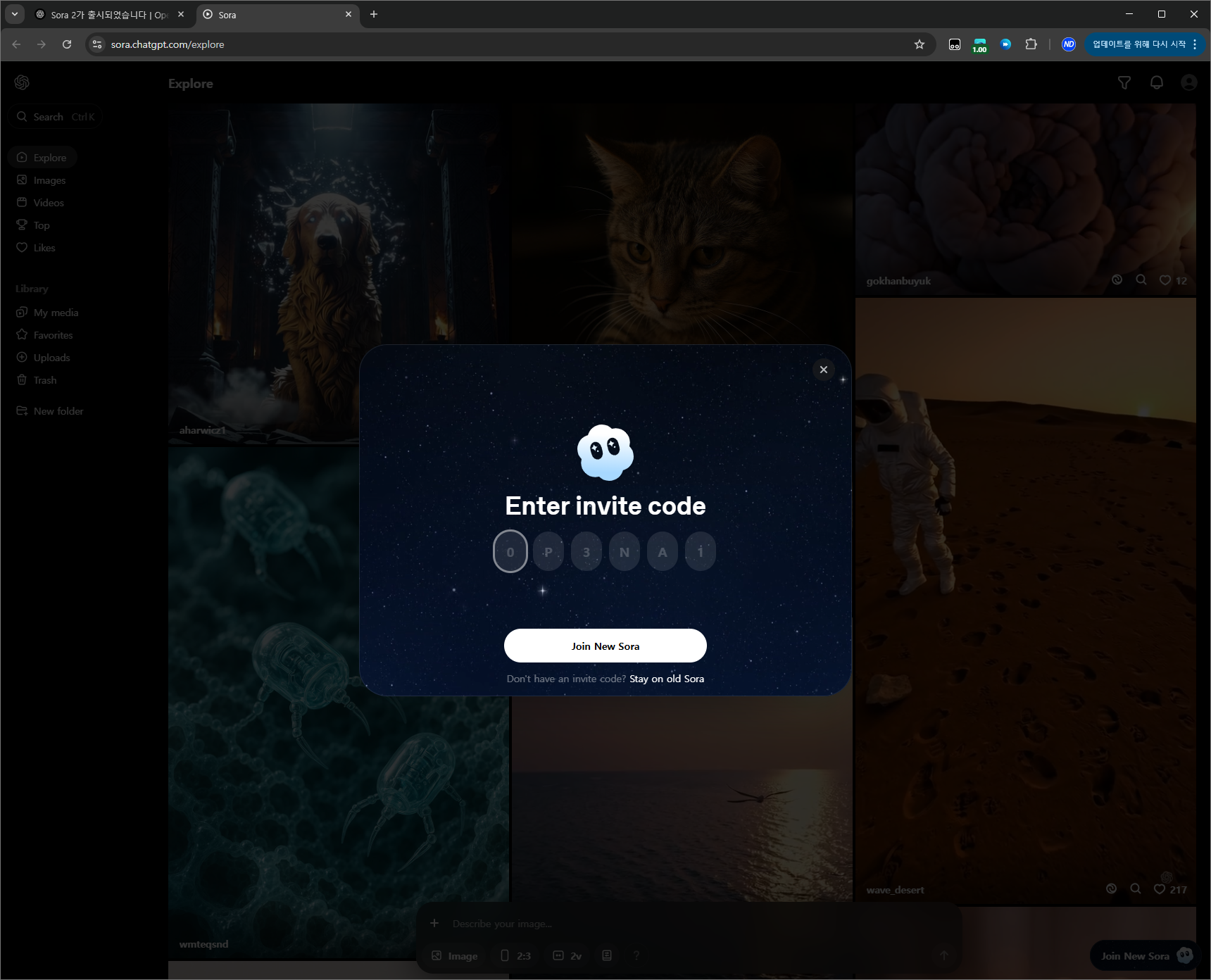Close the invite code dialog

pyautogui.click(x=824, y=370)
